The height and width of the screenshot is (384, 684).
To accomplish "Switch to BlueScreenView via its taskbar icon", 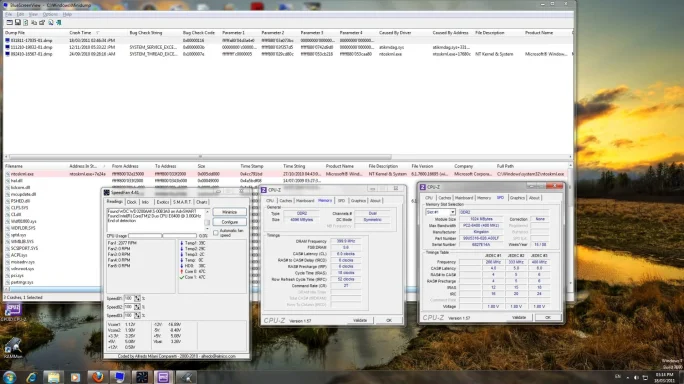I will coord(119,377).
